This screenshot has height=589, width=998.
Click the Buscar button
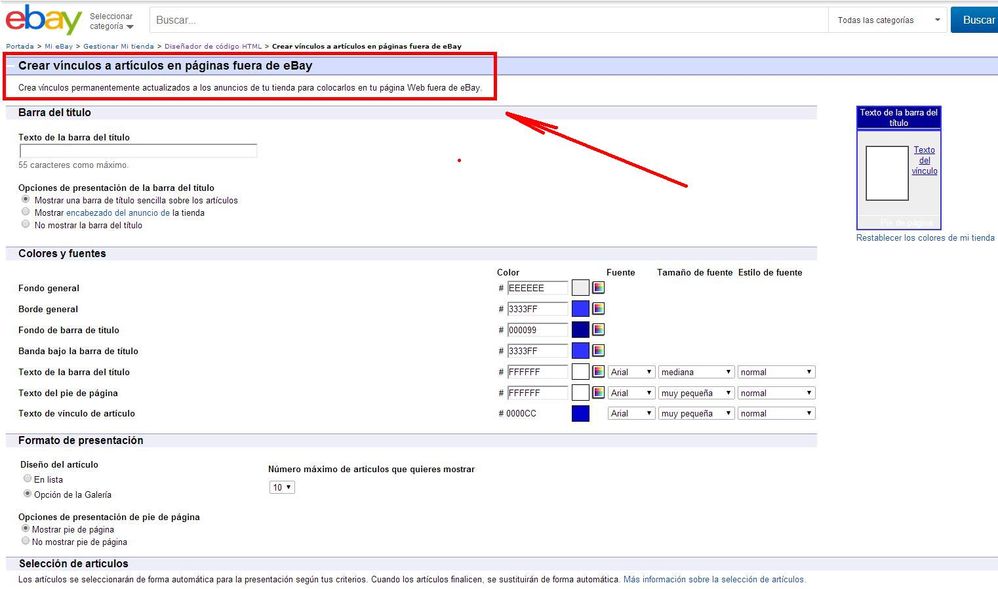pyautogui.click(x=974, y=20)
